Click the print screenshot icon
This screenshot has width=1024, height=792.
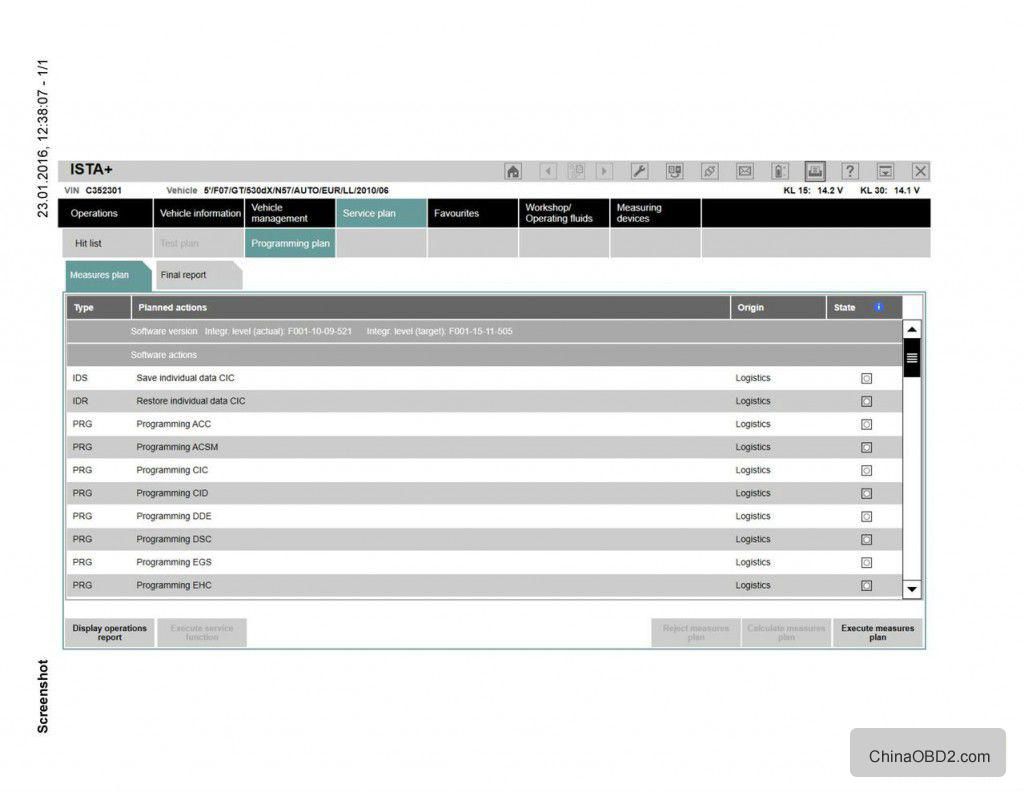(814, 171)
